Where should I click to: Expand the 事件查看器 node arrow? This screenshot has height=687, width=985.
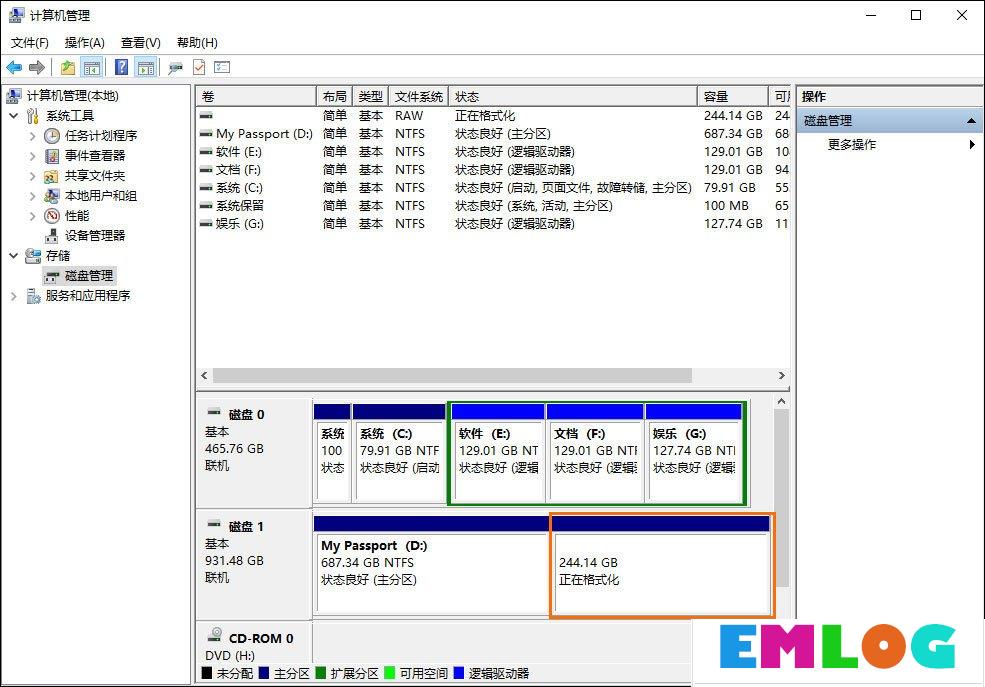[33, 156]
